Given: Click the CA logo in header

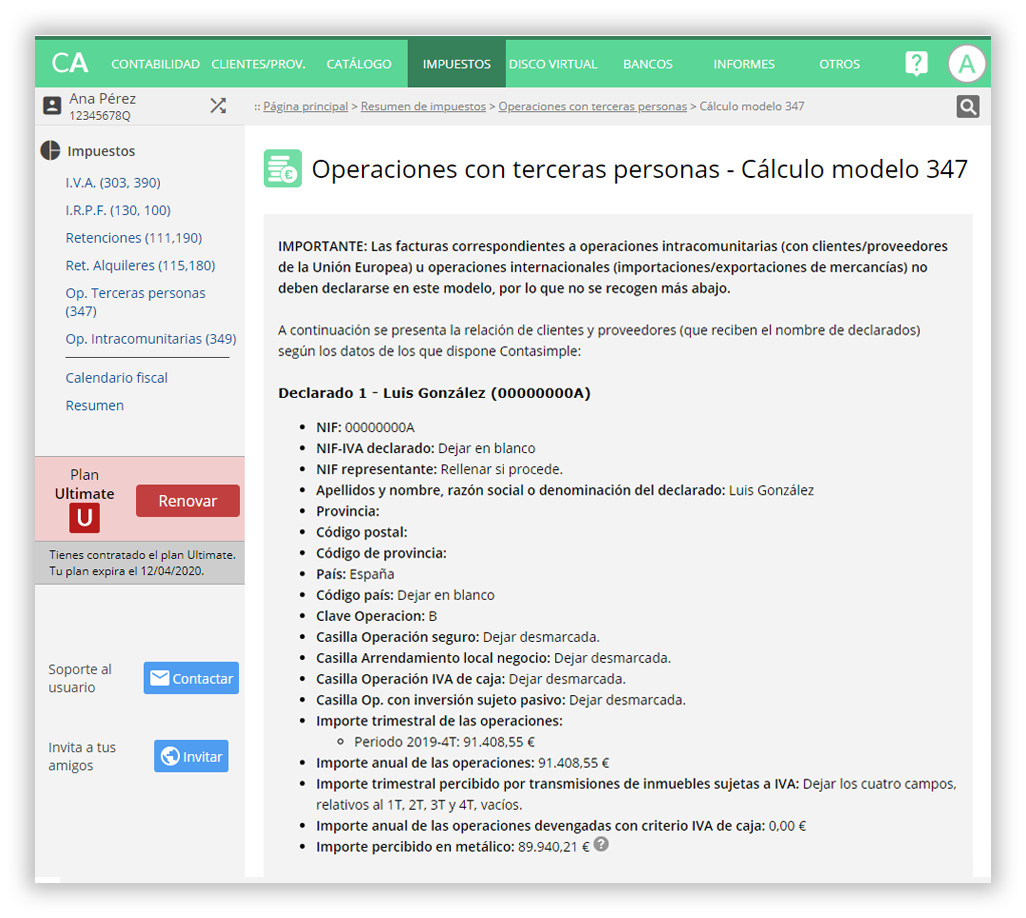Looking at the screenshot, I should [70, 63].
